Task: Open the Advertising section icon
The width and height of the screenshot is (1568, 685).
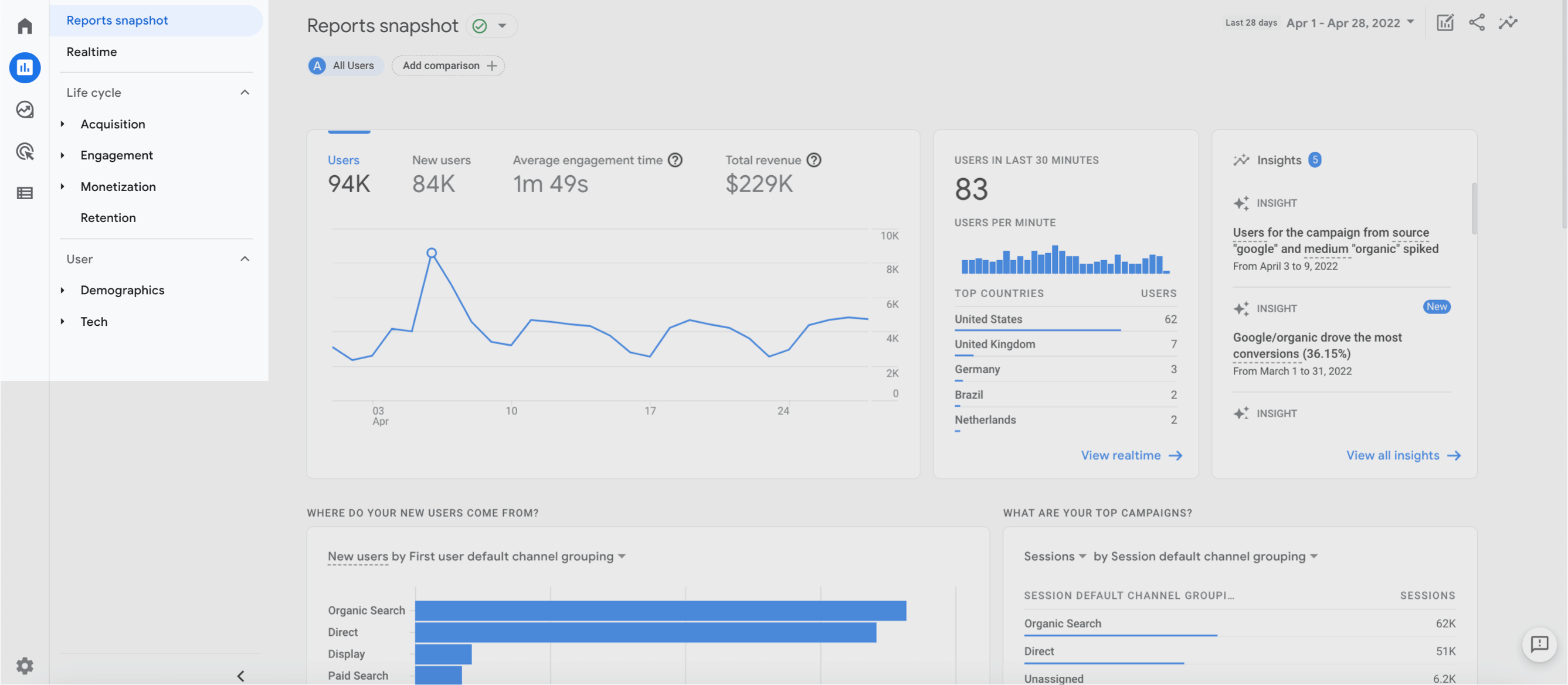Action: 25,152
